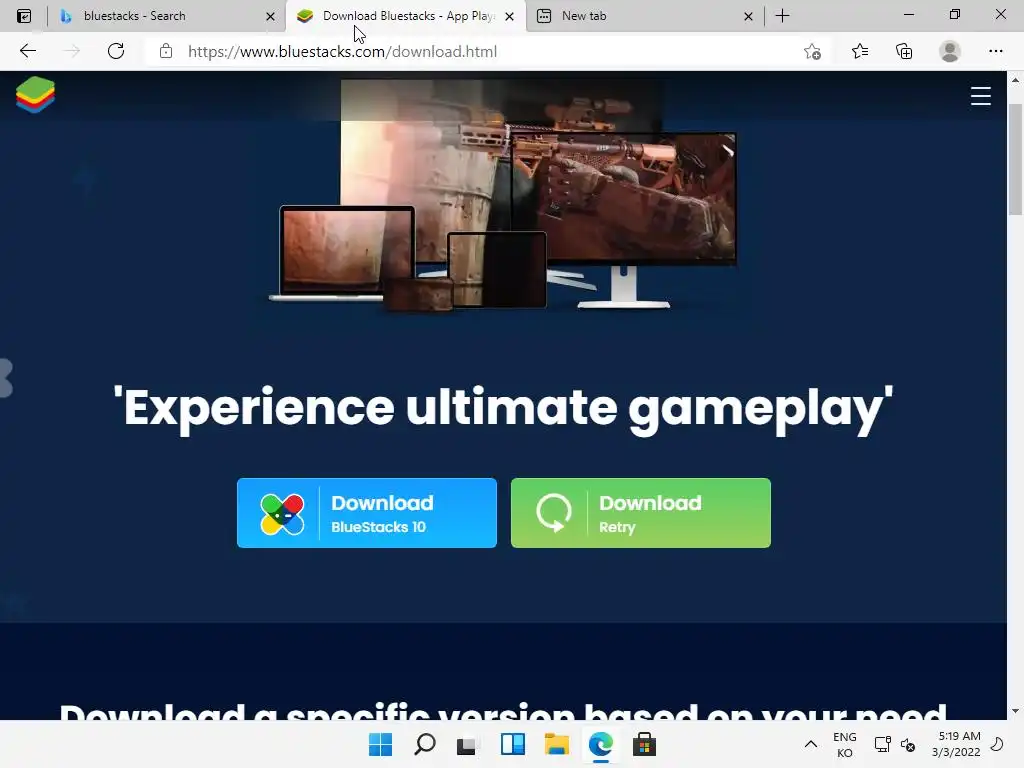
Task: Open the notification moon icon in the tray
Action: click(x=997, y=744)
